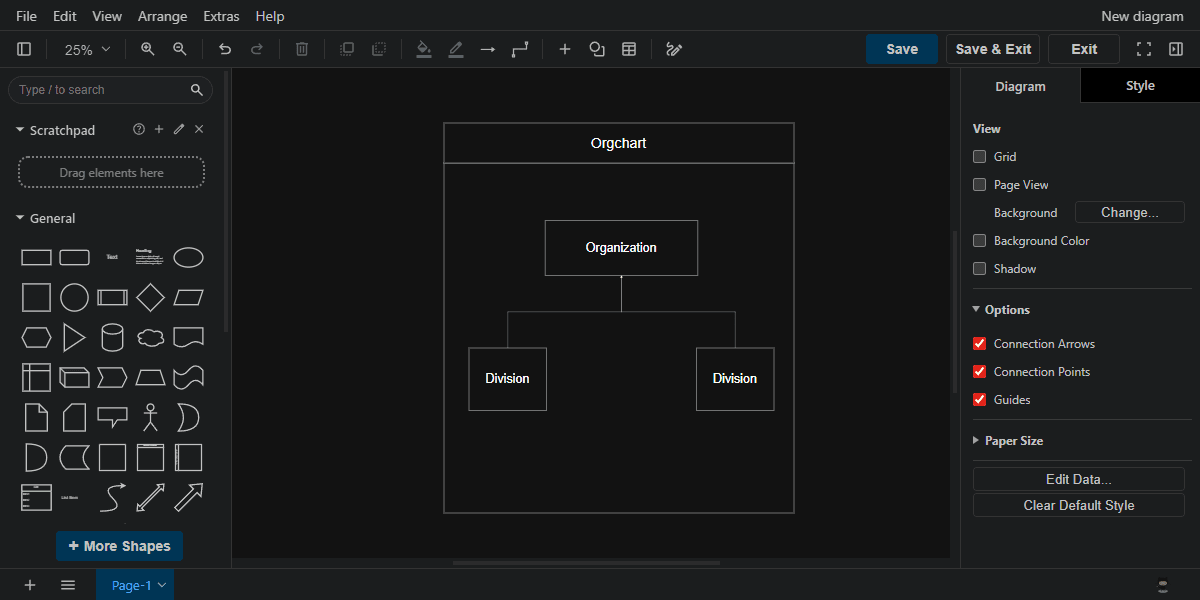The width and height of the screenshot is (1200, 600).
Task: Pick the actor stick figure shape
Action: (x=151, y=417)
